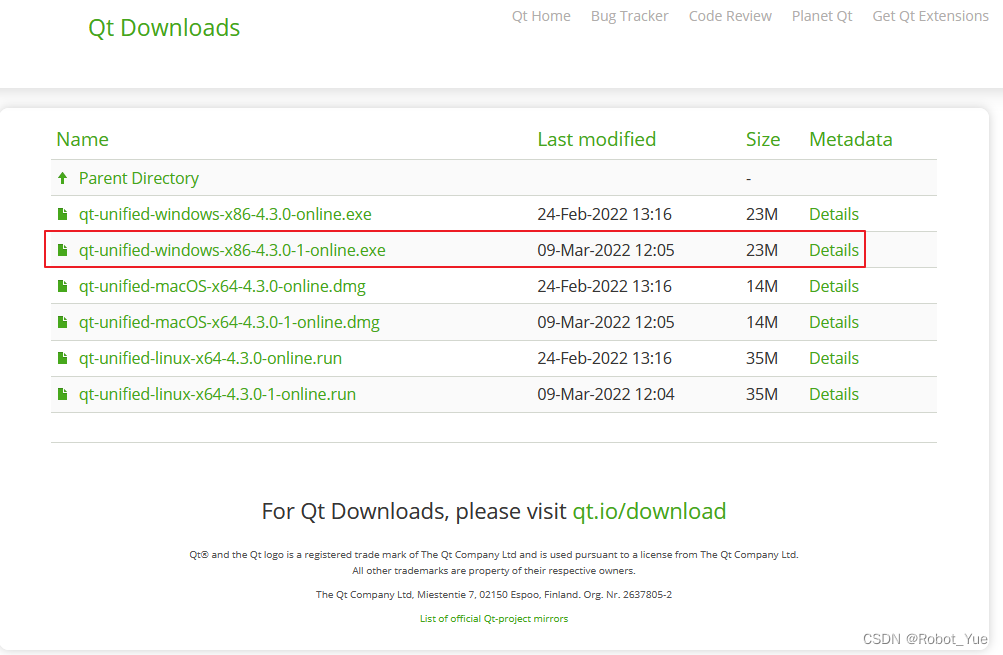The image size is (1003, 655).
Task: Click the Qt Downloads page title
Action: click(x=164, y=28)
